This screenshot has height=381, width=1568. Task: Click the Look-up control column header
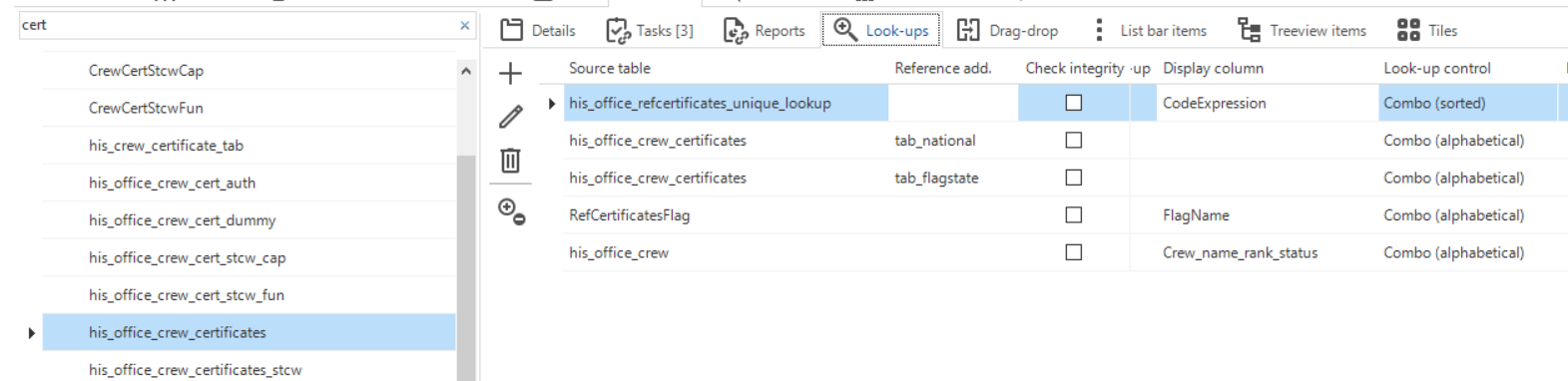(x=1437, y=68)
